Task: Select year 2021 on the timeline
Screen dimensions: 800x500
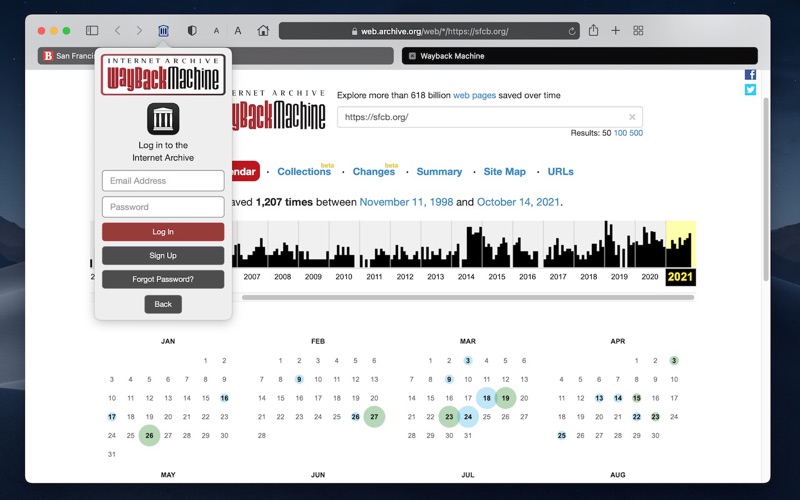Action: point(681,277)
